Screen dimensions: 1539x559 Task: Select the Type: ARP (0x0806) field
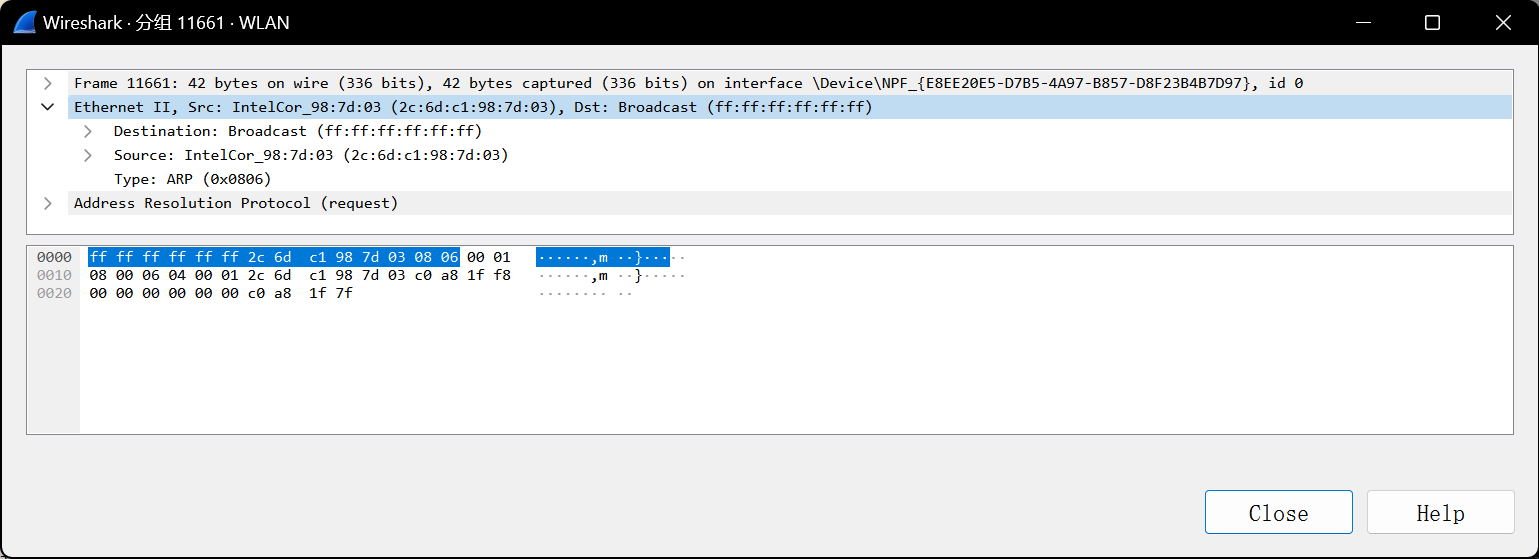click(192, 179)
